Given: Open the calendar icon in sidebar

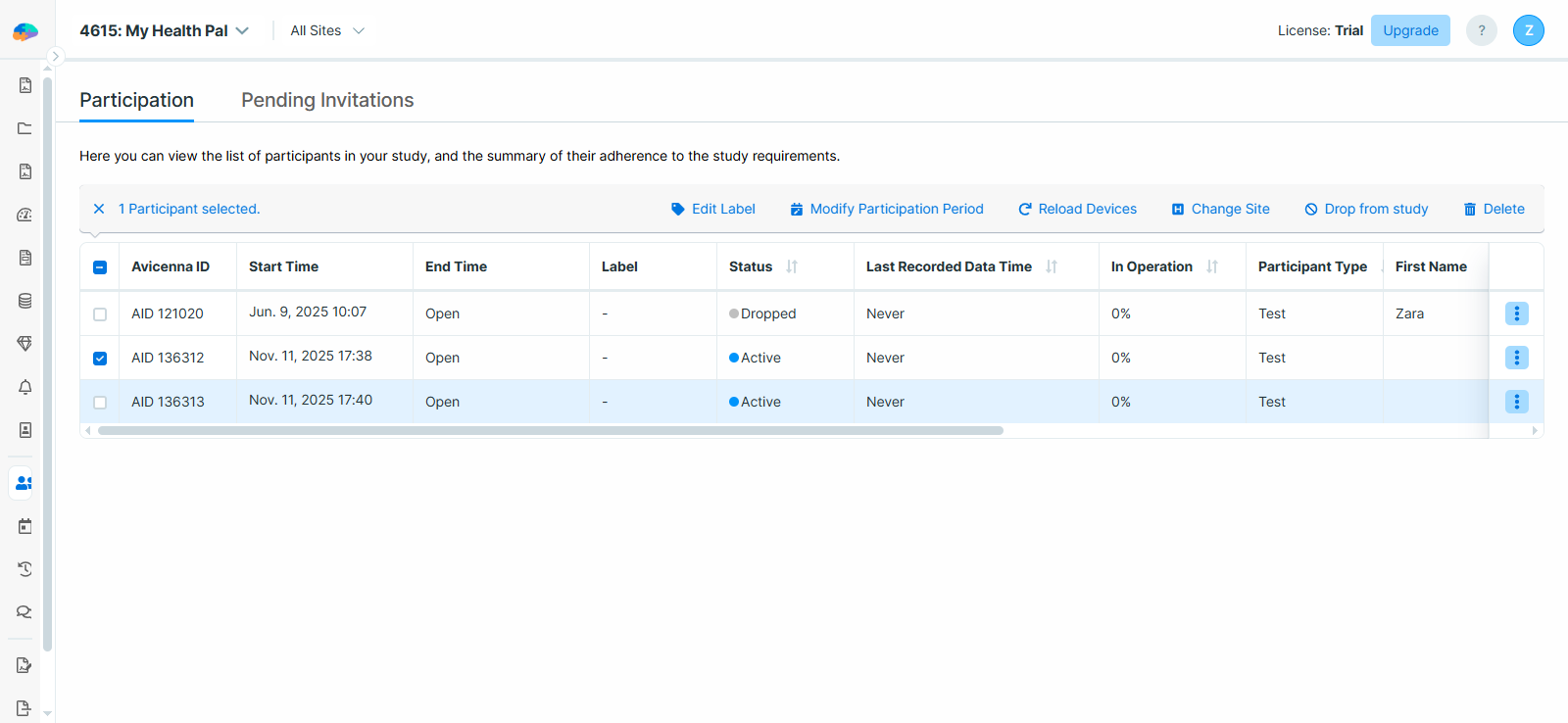Looking at the screenshot, I should [x=24, y=526].
